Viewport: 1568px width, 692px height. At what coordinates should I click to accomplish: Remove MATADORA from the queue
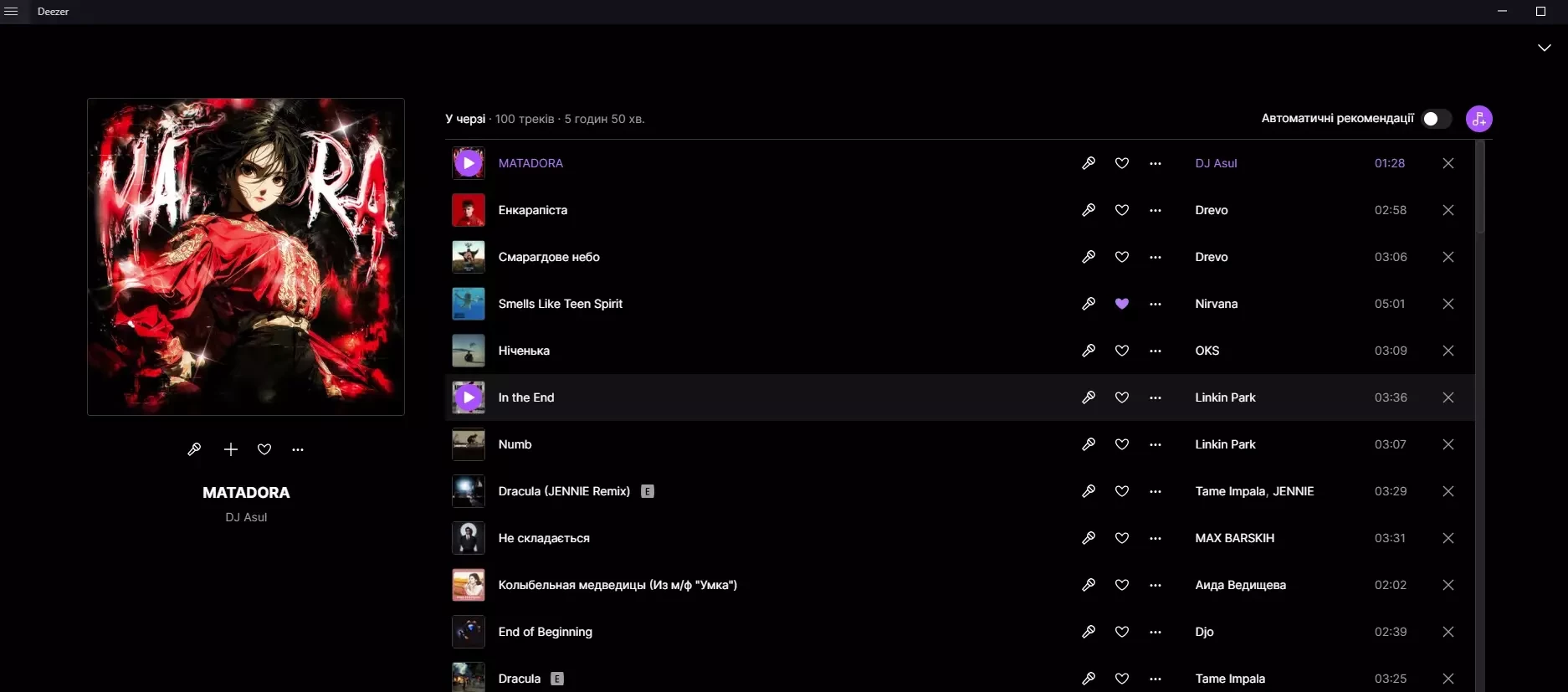point(1448,163)
